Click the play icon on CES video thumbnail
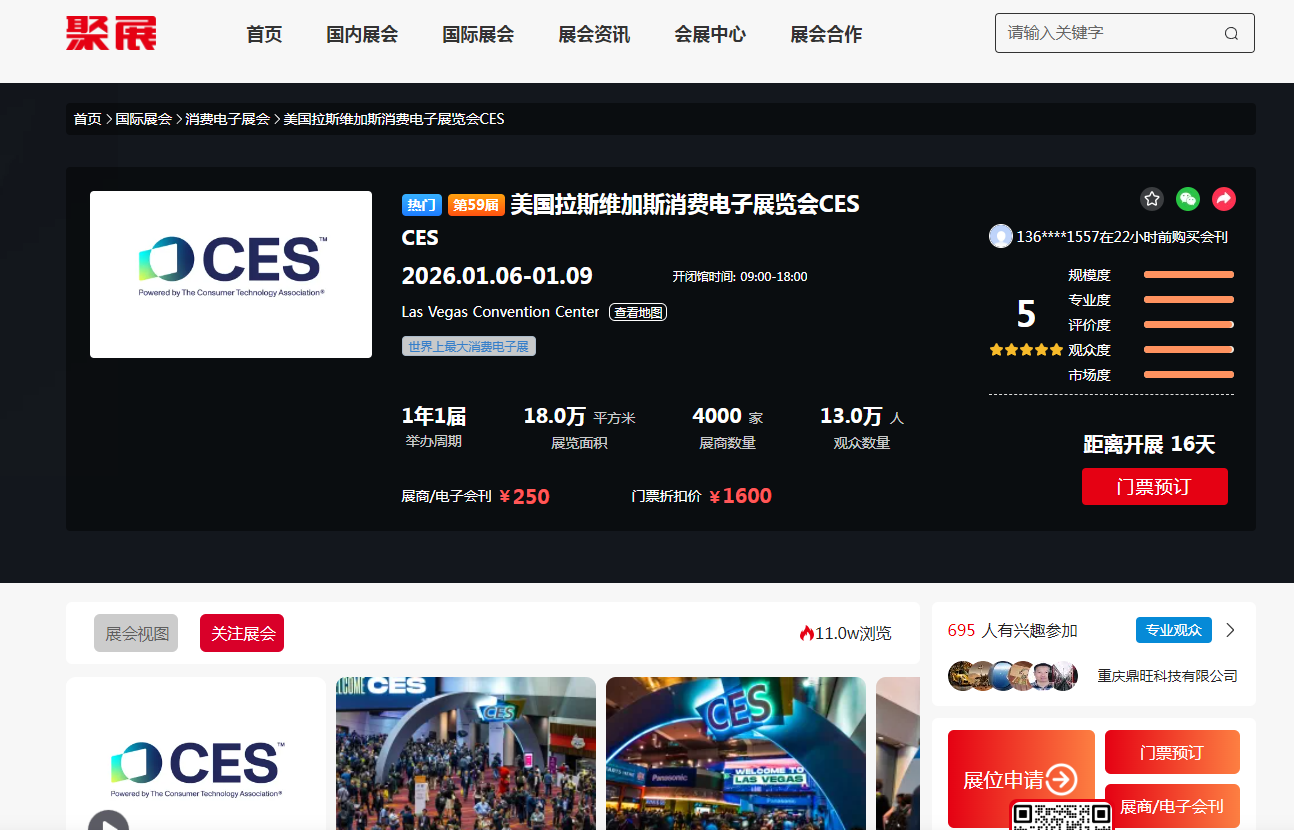Screen dimensions: 1294x830 point(108,820)
